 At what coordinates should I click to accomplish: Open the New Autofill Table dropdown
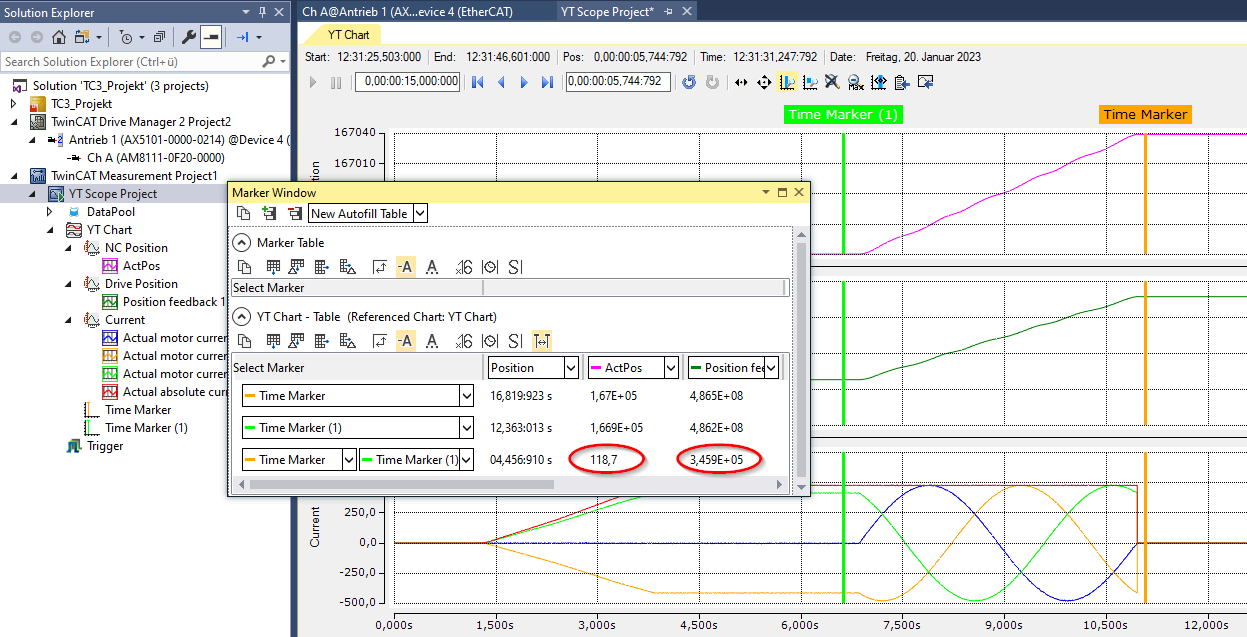[x=420, y=213]
